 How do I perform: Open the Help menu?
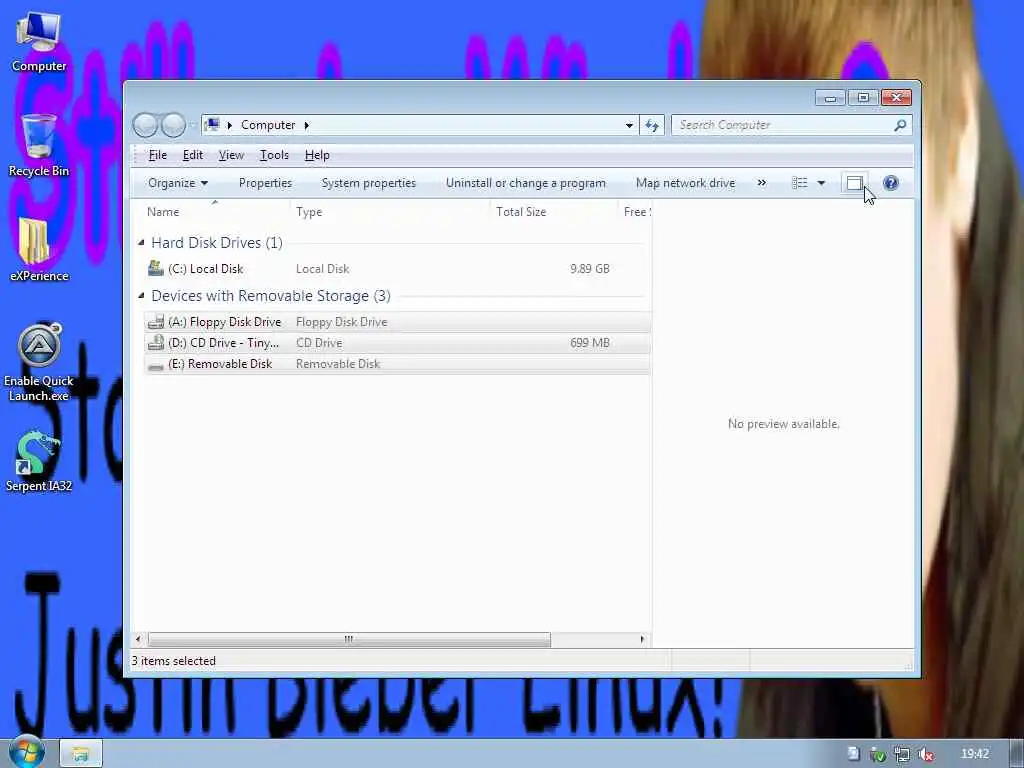coord(317,155)
